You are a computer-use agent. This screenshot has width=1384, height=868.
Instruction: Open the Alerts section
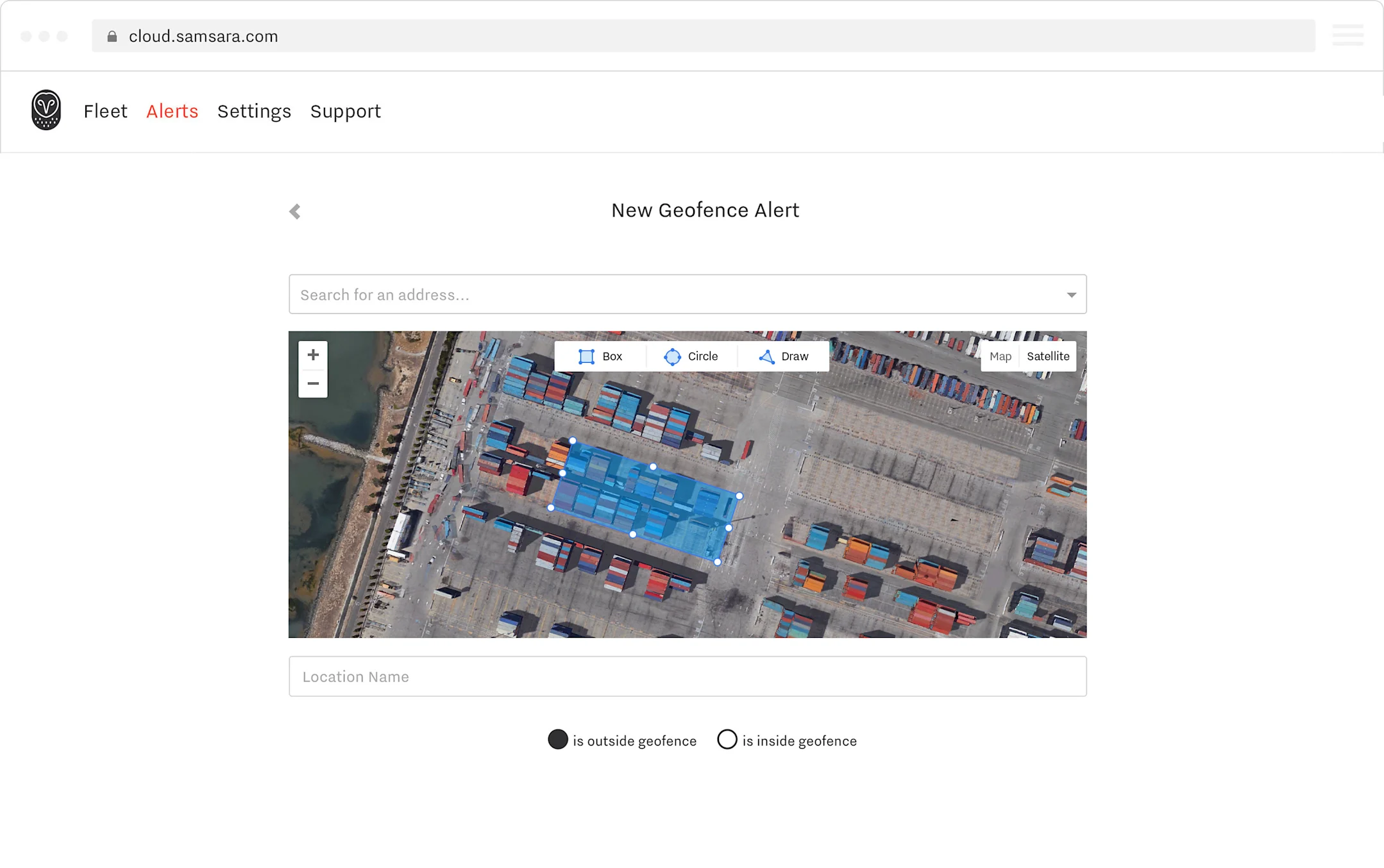point(172,111)
